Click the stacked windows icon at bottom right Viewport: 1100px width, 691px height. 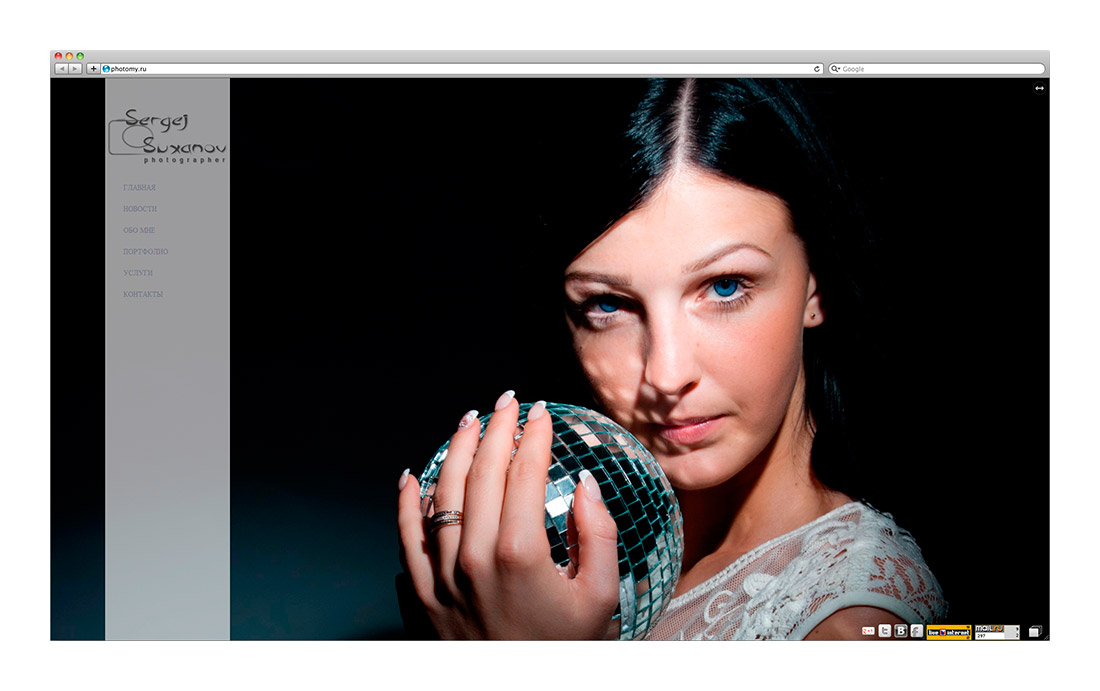tap(1035, 631)
